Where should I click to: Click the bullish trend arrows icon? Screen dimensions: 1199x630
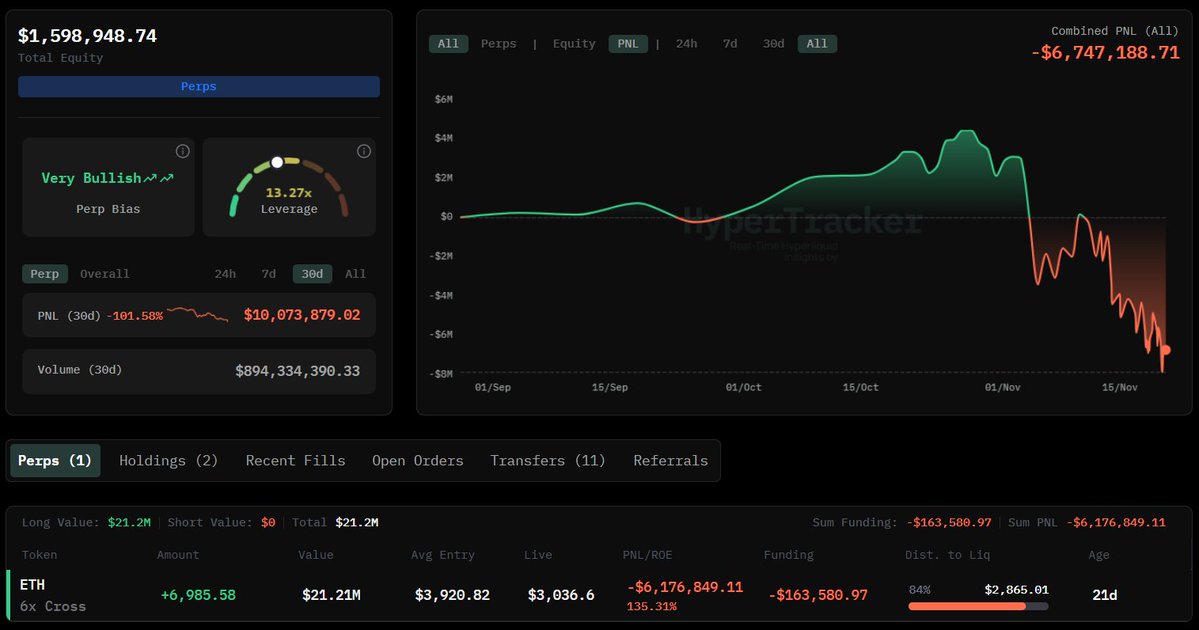point(158,178)
